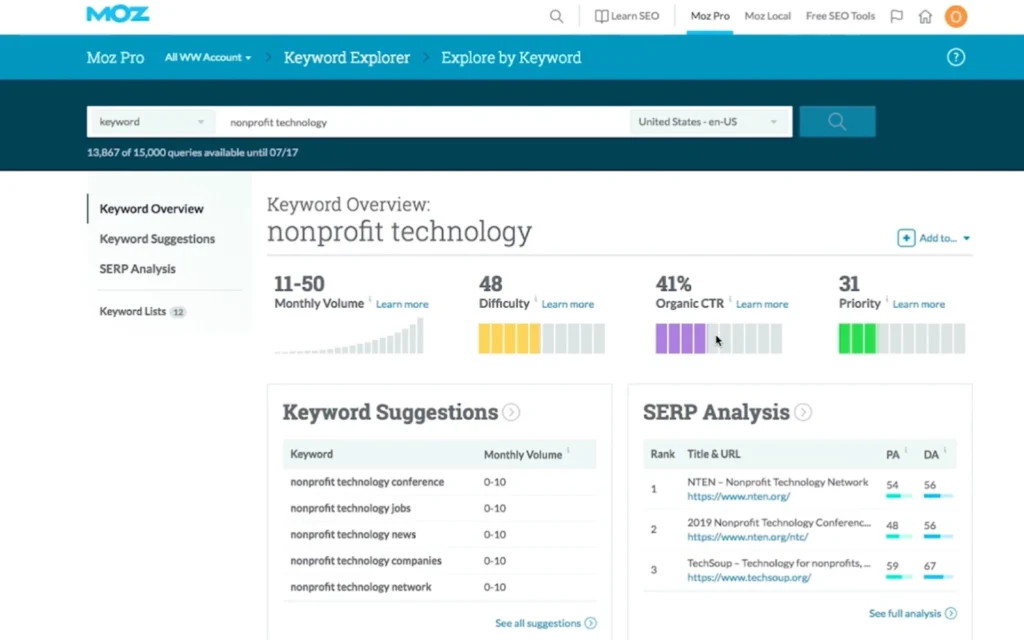The width and height of the screenshot is (1024, 640).
Task: Open the keyword type dropdown
Action: 152,122
